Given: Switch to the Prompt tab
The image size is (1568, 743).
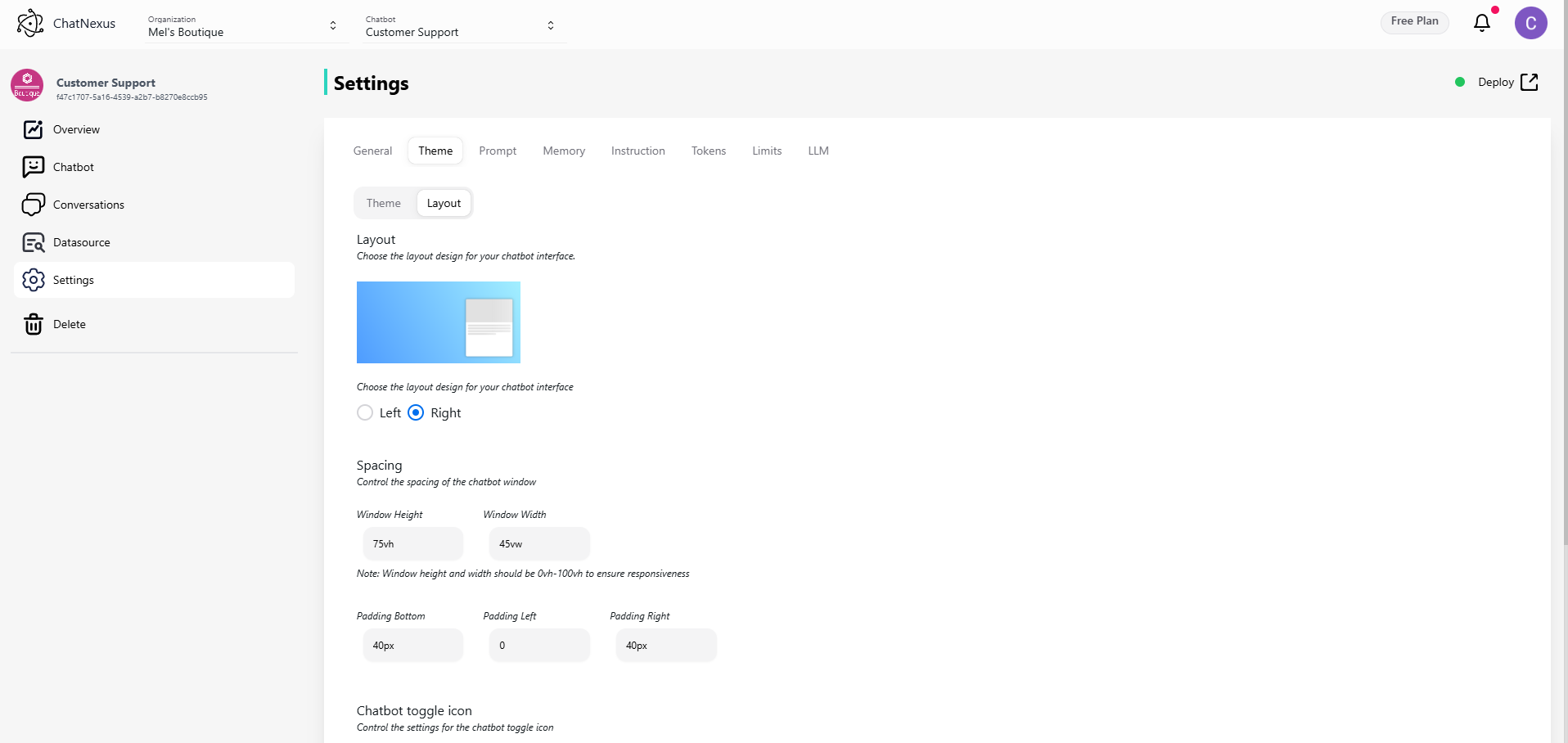Looking at the screenshot, I should pos(498,151).
